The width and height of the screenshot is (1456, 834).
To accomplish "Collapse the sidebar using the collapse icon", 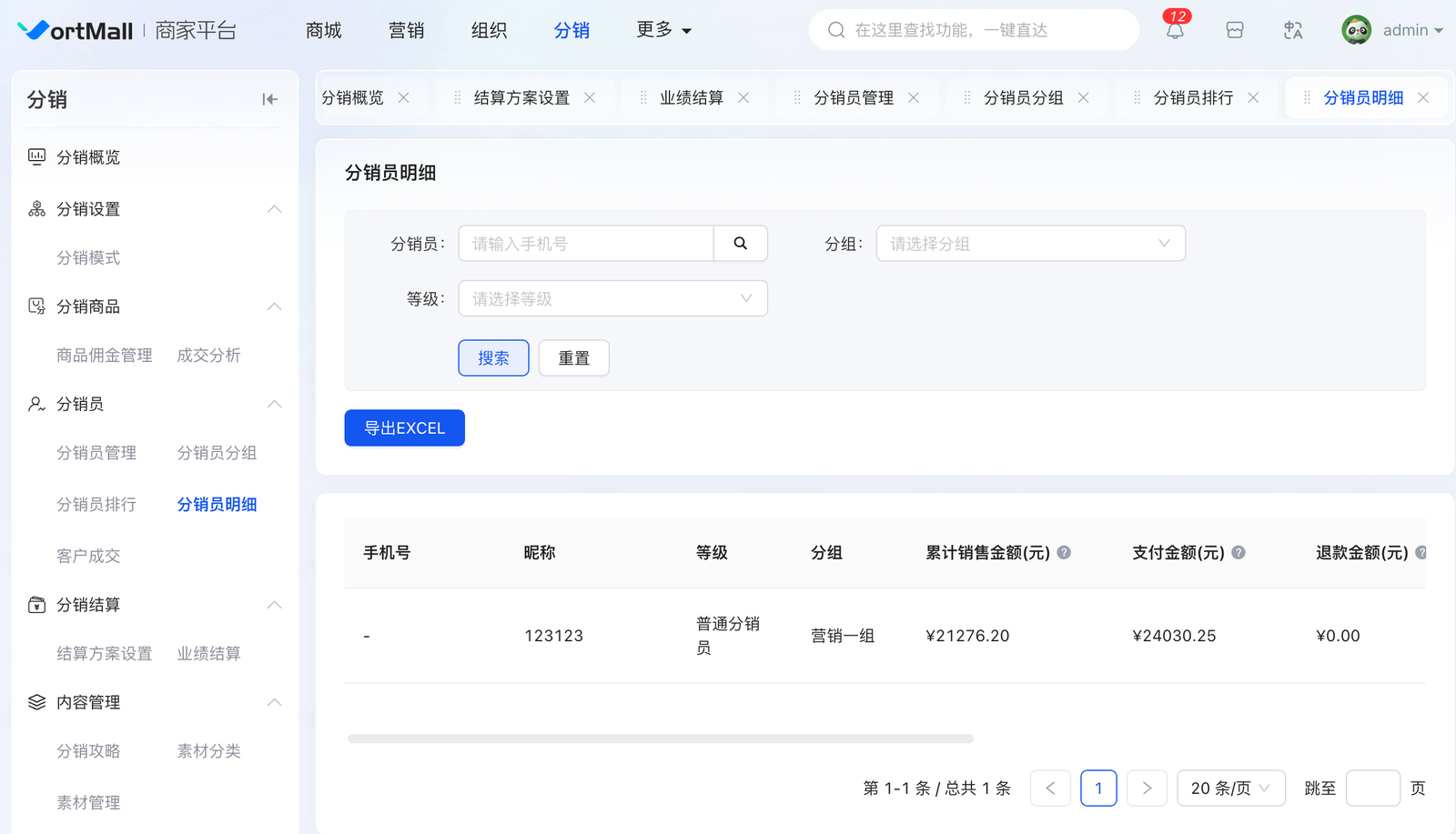I will 270,99.
